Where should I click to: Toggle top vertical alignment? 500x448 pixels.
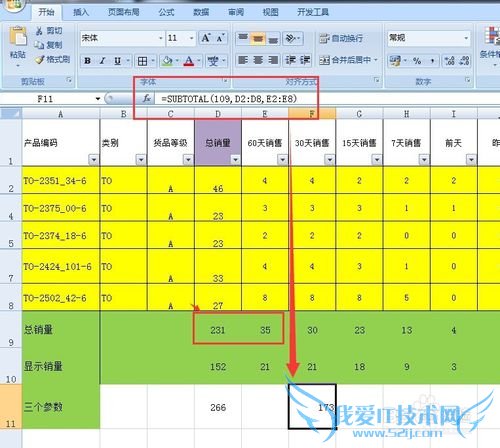click(x=243, y=38)
